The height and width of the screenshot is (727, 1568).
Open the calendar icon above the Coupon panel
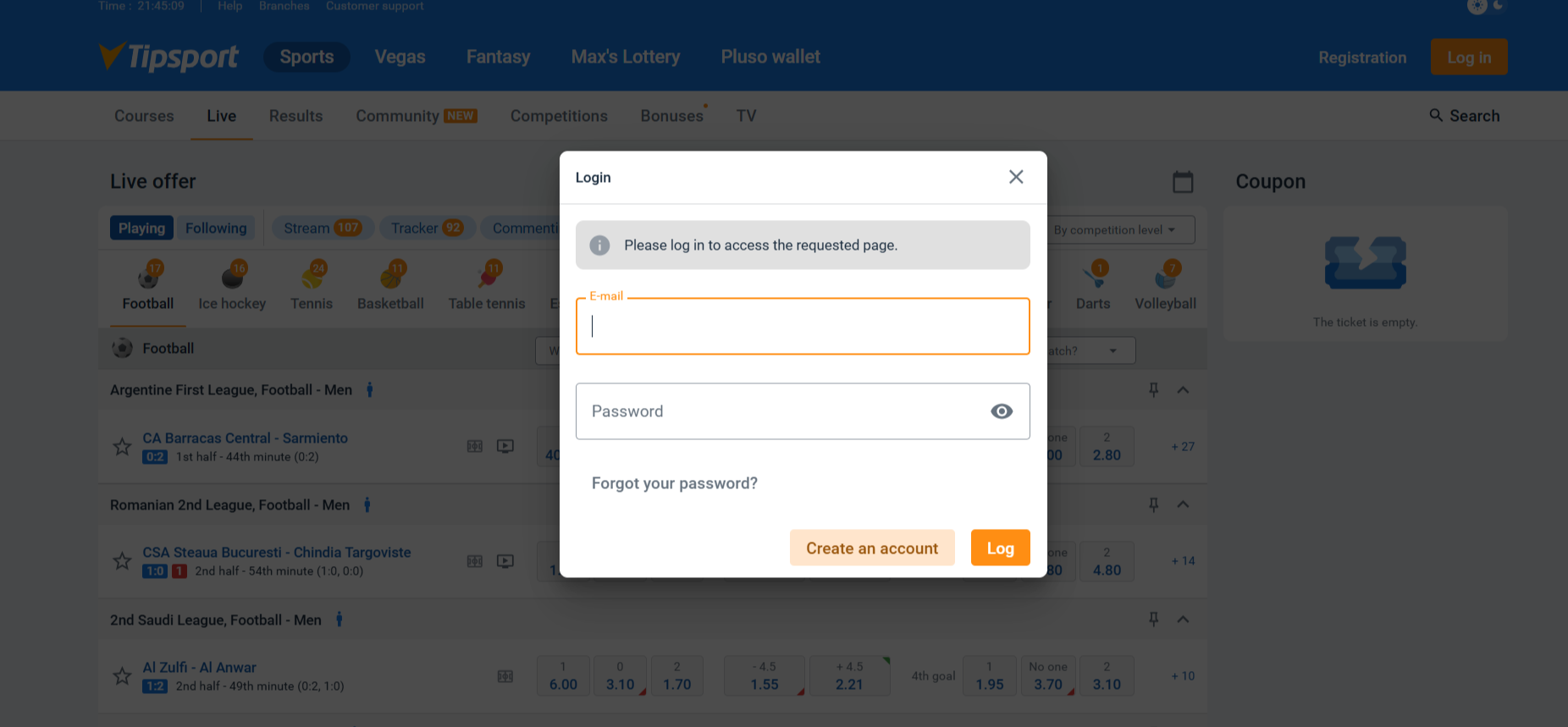point(1183,181)
